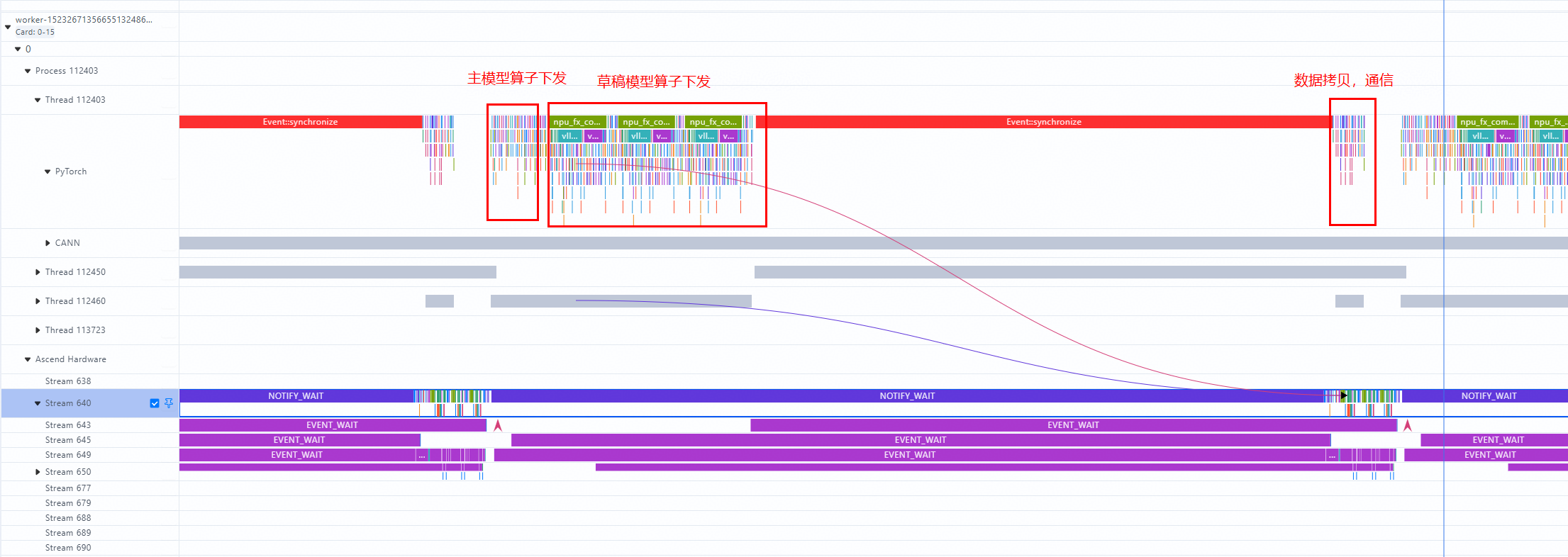
Task: Select the Stream 649 row label
Action: click(x=68, y=455)
